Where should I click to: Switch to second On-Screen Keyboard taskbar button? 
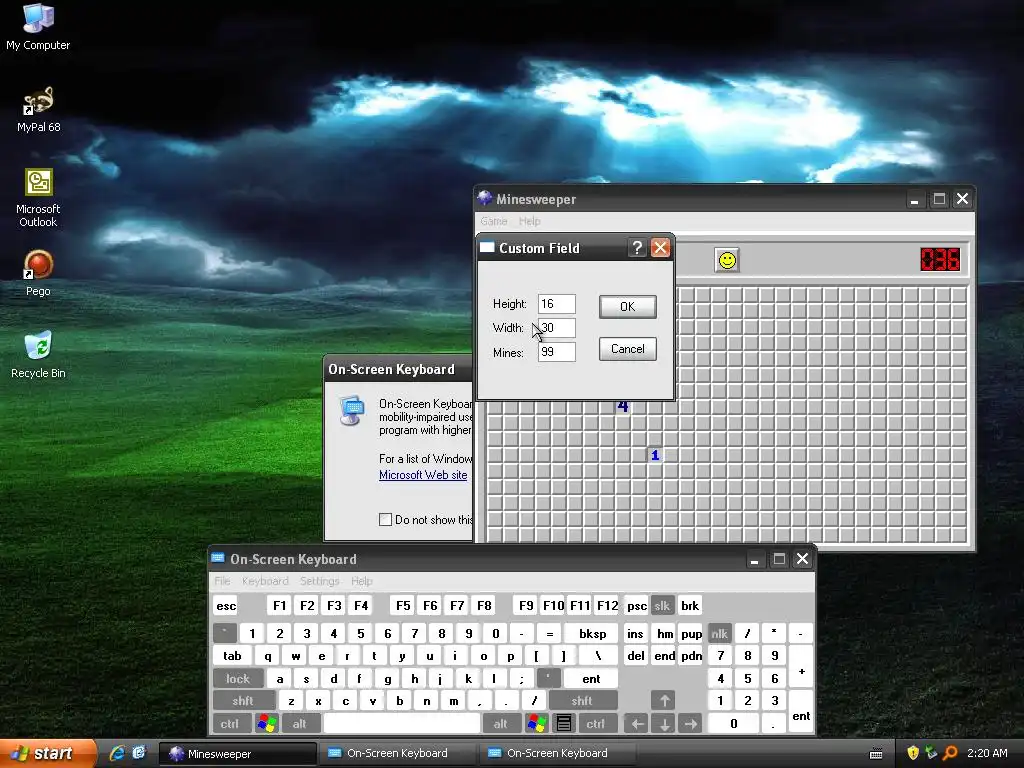click(558, 754)
